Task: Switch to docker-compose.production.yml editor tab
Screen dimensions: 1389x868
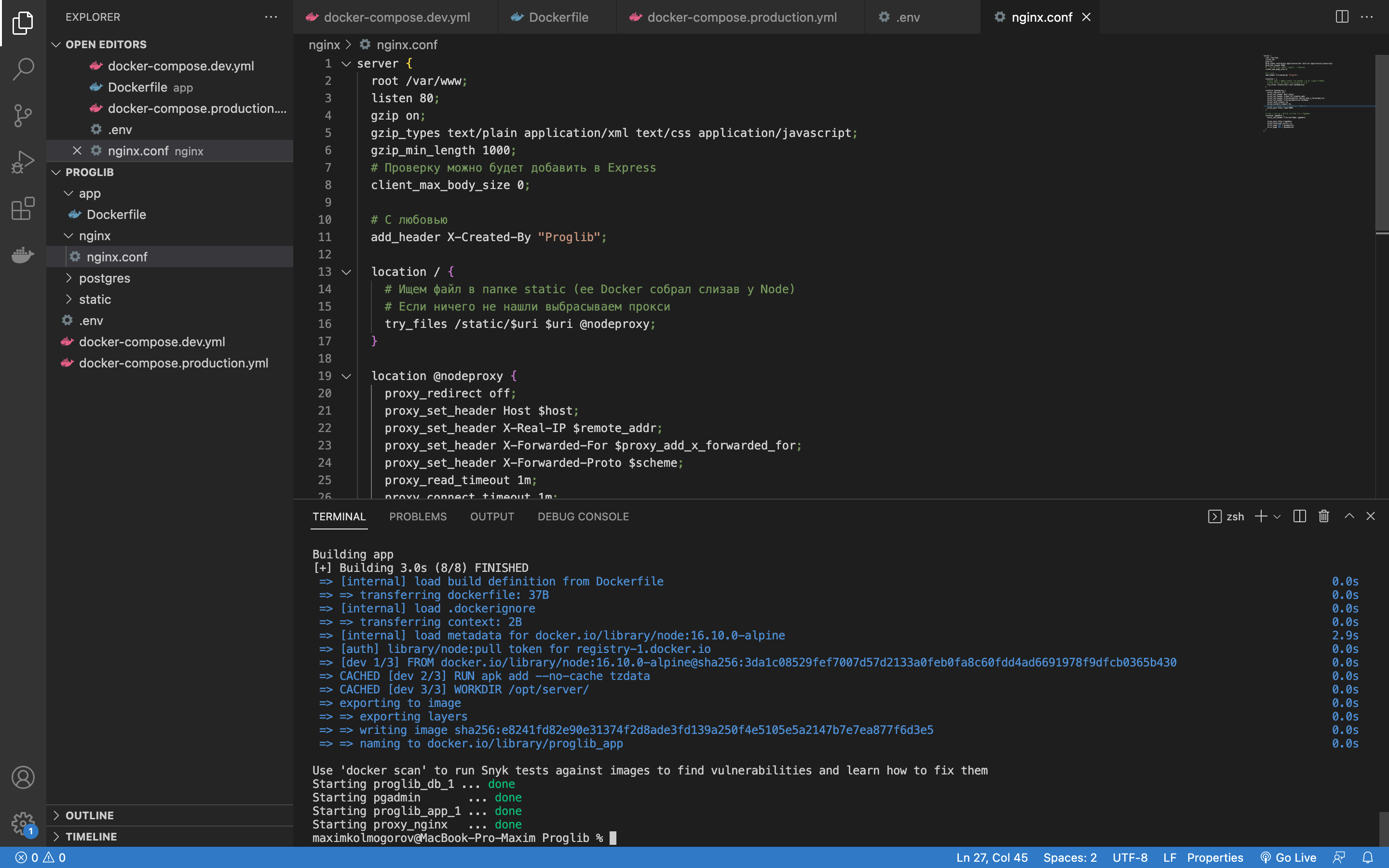Action: click(x=740, y=17)
